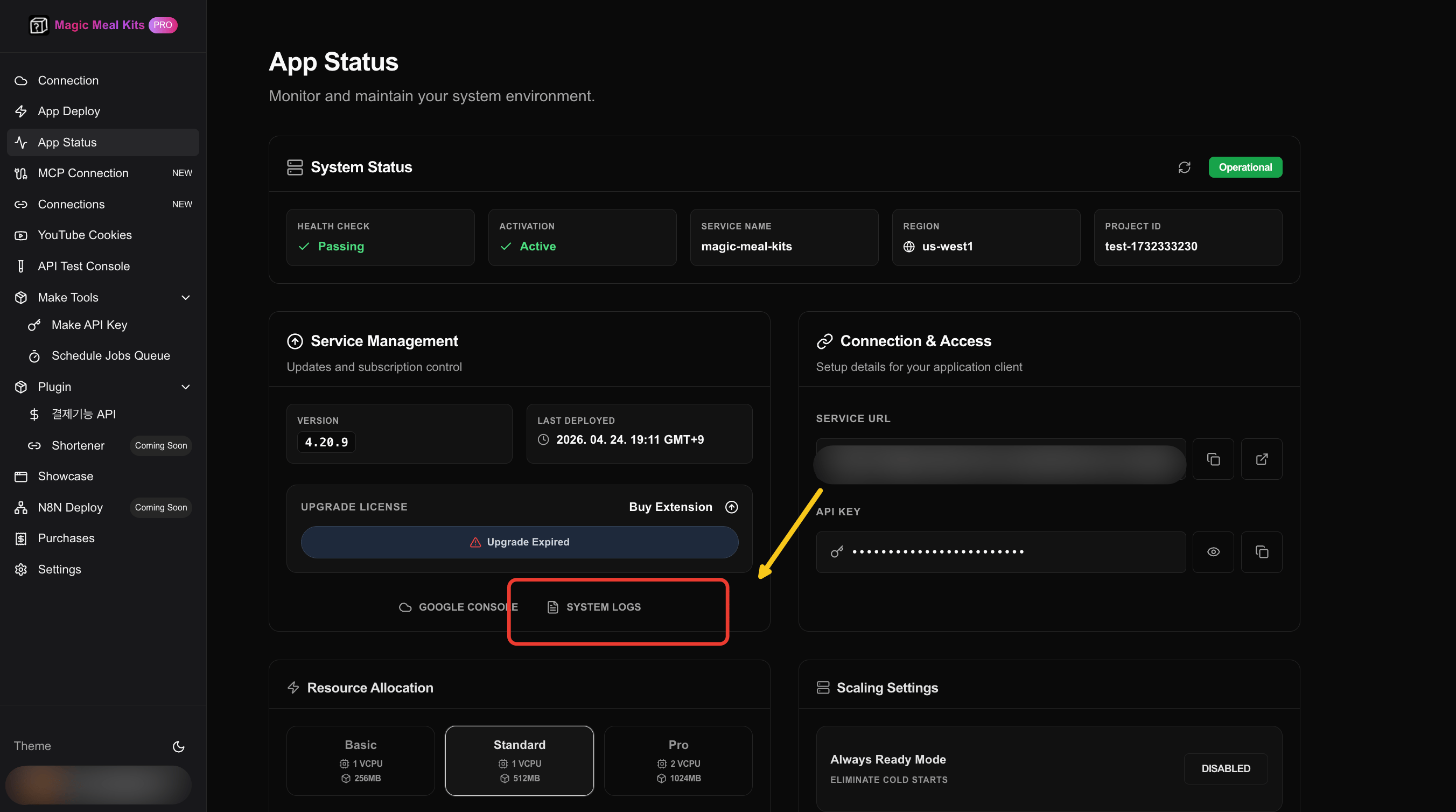Viewport: 1456px width, 812px height.
Task: Click the Operational status badge
Action: pyautogui.click(x=1245, y=167)
